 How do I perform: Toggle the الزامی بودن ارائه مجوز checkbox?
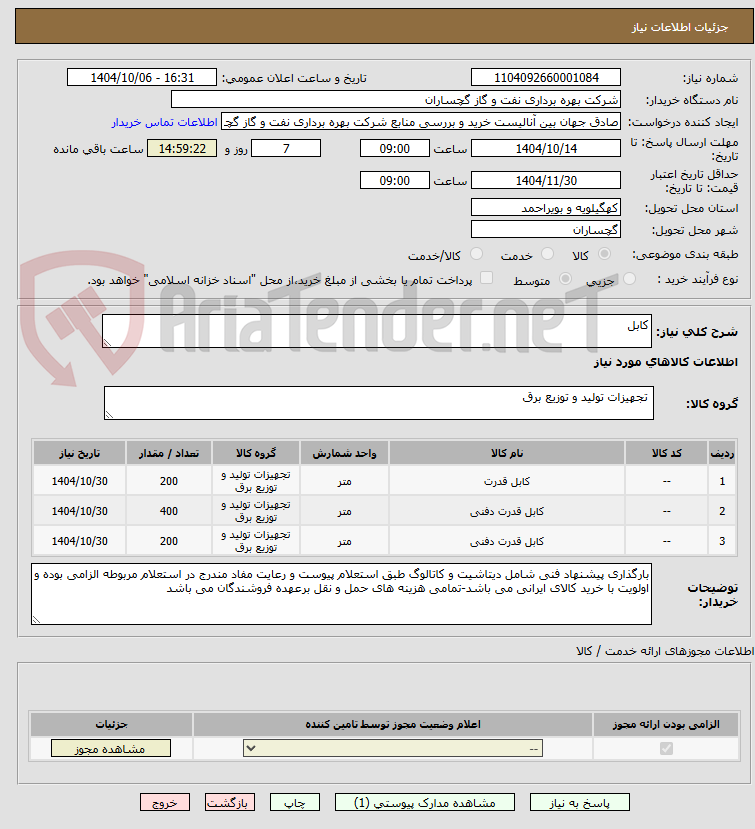pyautogui.click(x=666, y=749)
